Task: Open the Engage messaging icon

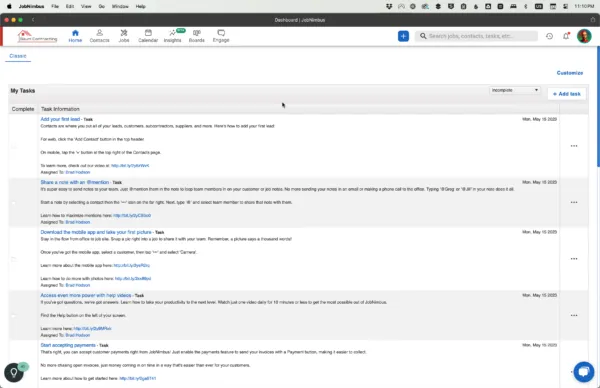Action: pos(221,36)
